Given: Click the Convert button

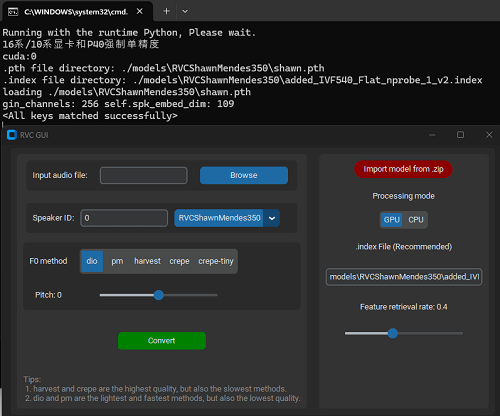Looking at the screenshot, I should click(162, 341).
